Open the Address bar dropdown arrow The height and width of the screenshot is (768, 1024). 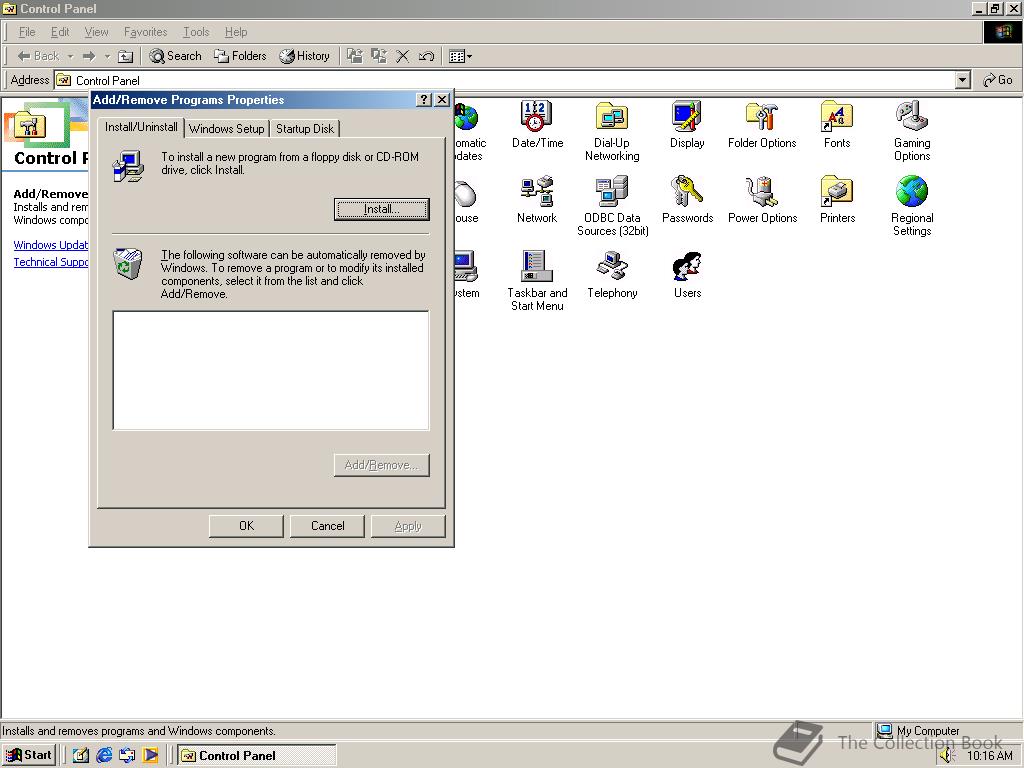(x=962, y=80)
